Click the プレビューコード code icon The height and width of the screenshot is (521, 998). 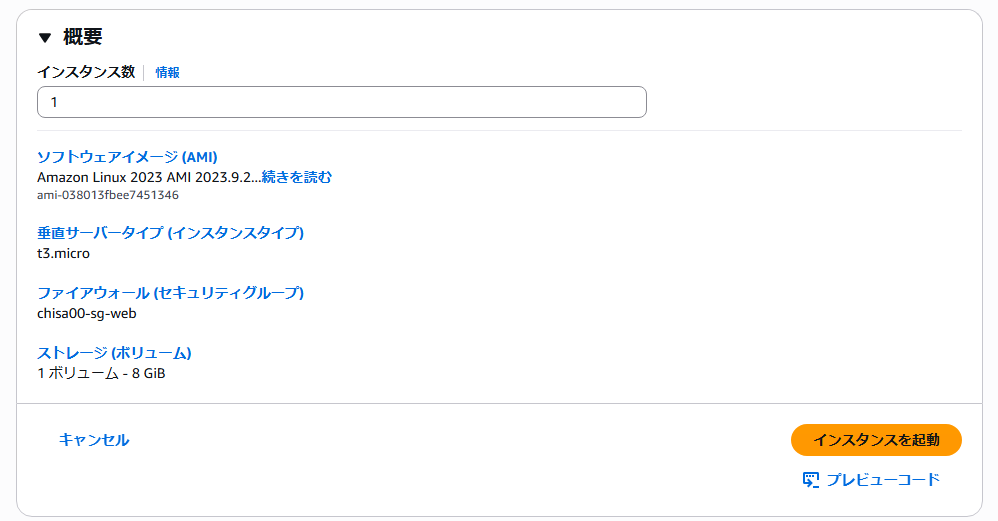[x=811, y=480]
